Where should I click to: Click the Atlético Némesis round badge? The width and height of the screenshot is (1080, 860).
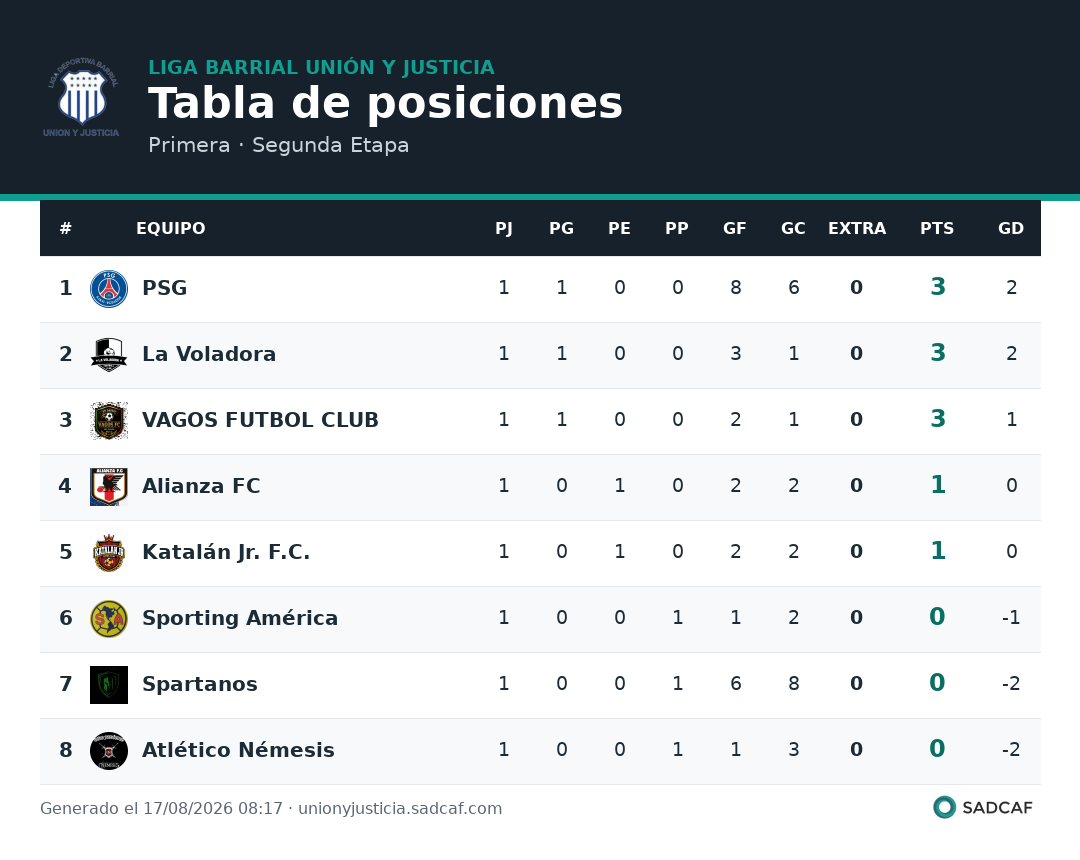(109, 751)
